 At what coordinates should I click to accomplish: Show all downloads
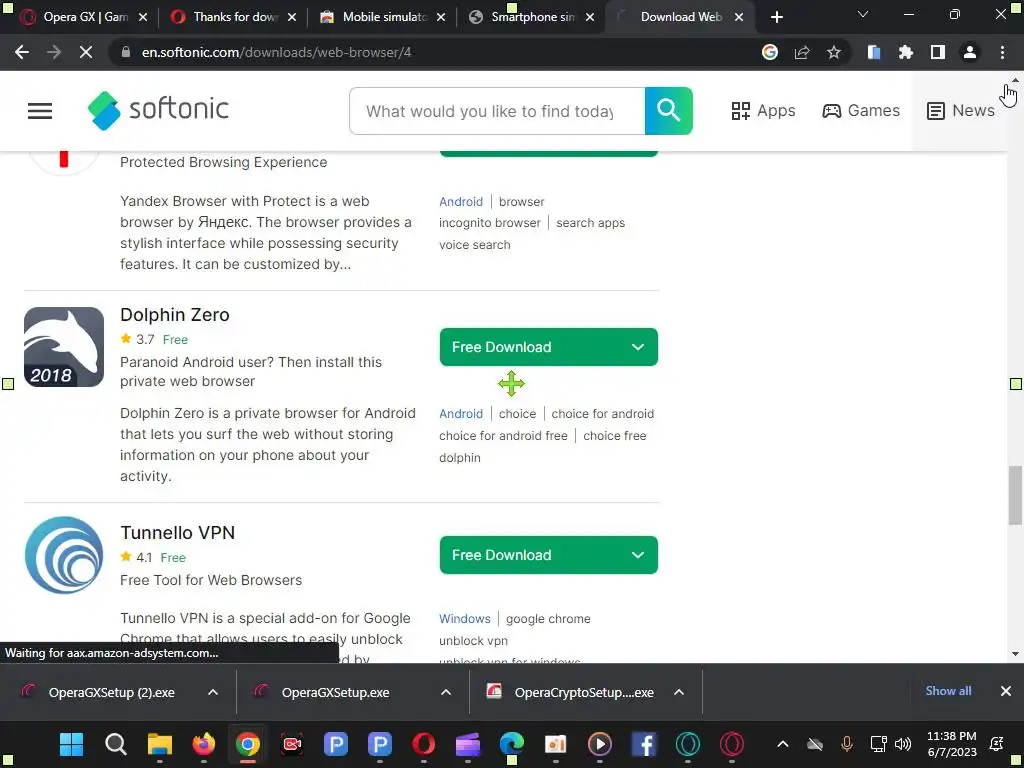(948, 691)
